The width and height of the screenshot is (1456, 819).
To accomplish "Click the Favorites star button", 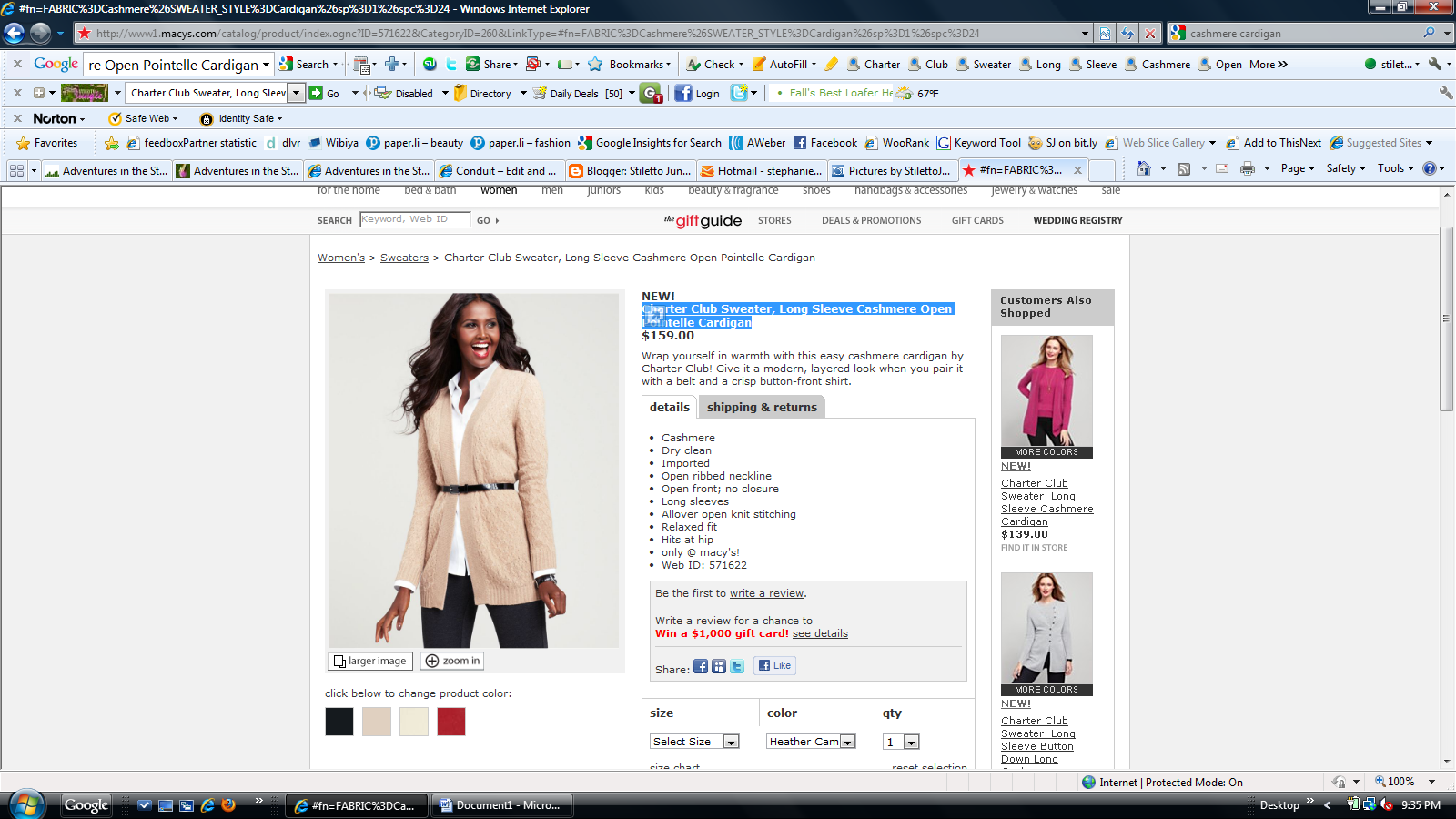I will coord(47,143).
